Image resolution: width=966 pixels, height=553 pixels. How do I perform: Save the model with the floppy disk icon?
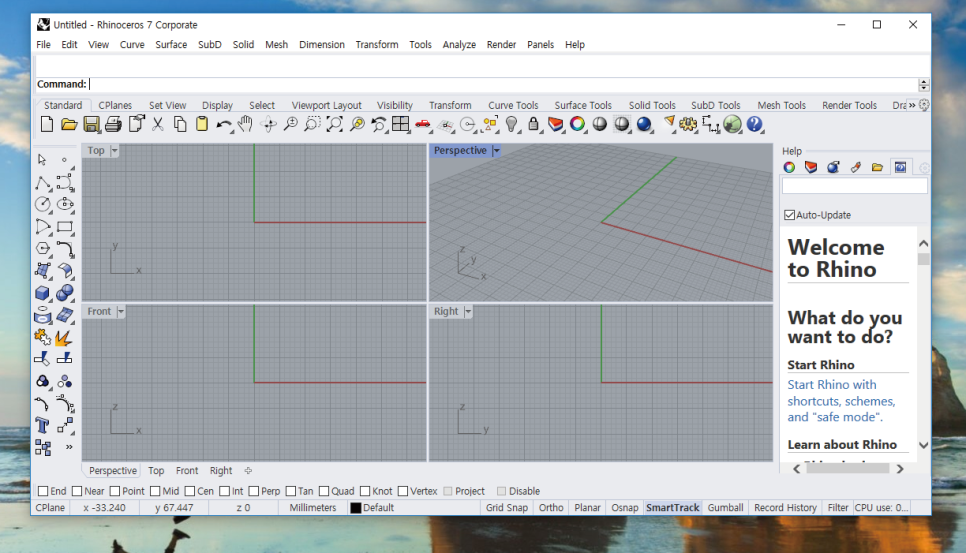click(91, 124)
